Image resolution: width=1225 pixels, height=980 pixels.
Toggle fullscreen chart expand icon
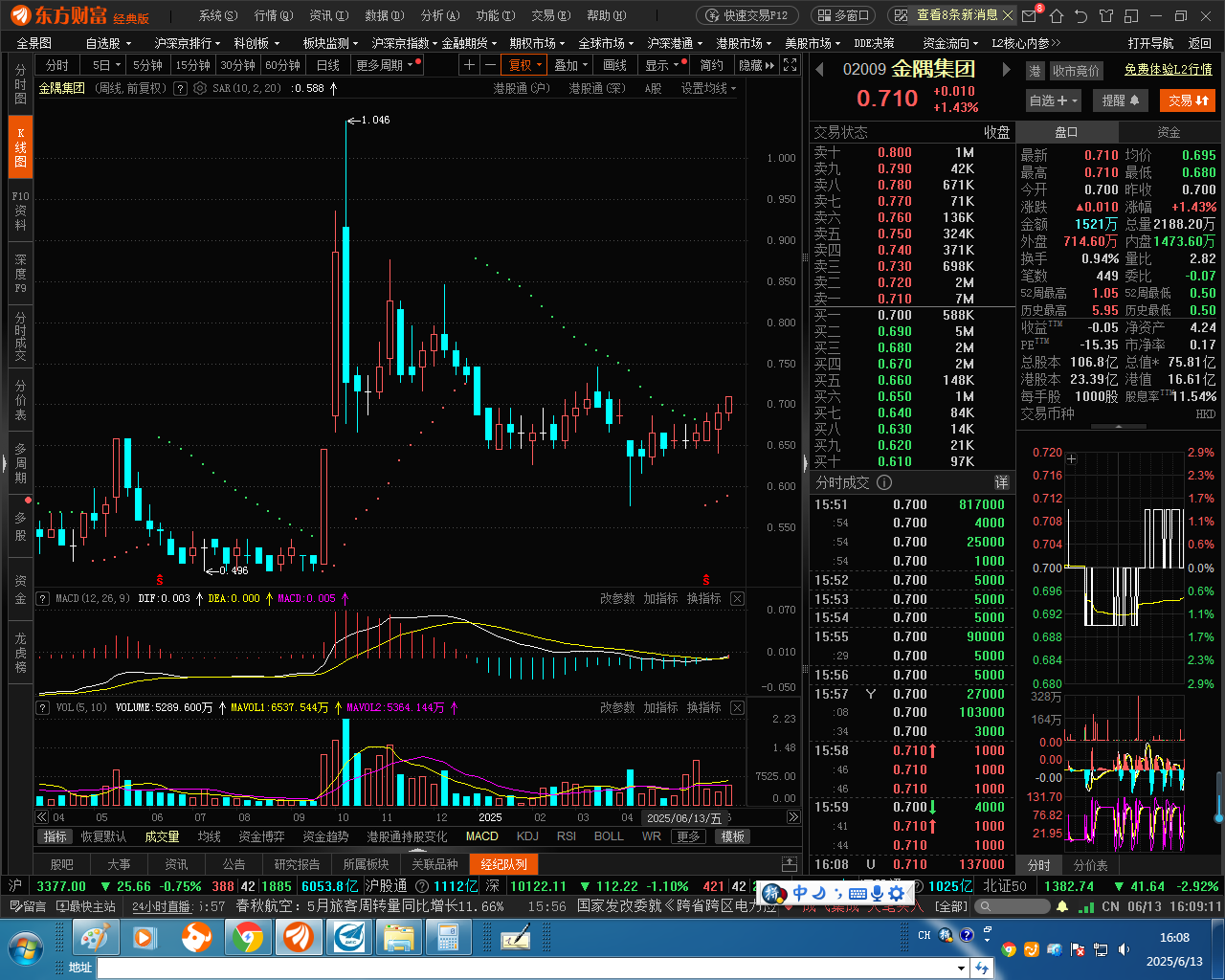790,64
